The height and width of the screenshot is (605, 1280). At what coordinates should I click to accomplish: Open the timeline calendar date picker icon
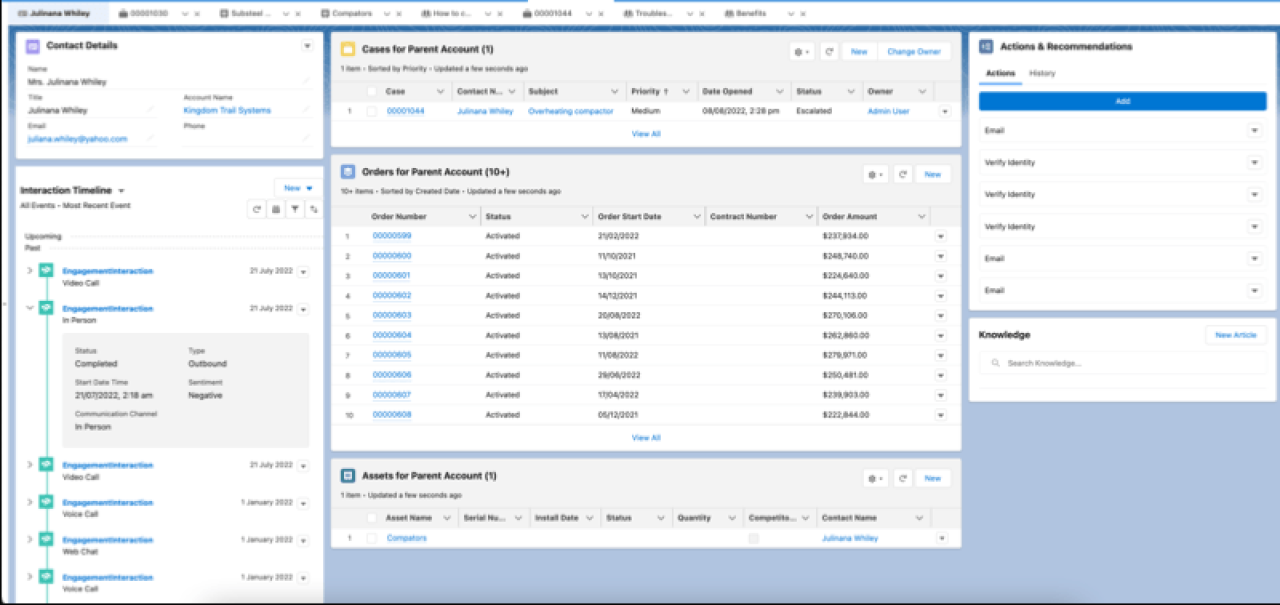click(x=276, y=209)
